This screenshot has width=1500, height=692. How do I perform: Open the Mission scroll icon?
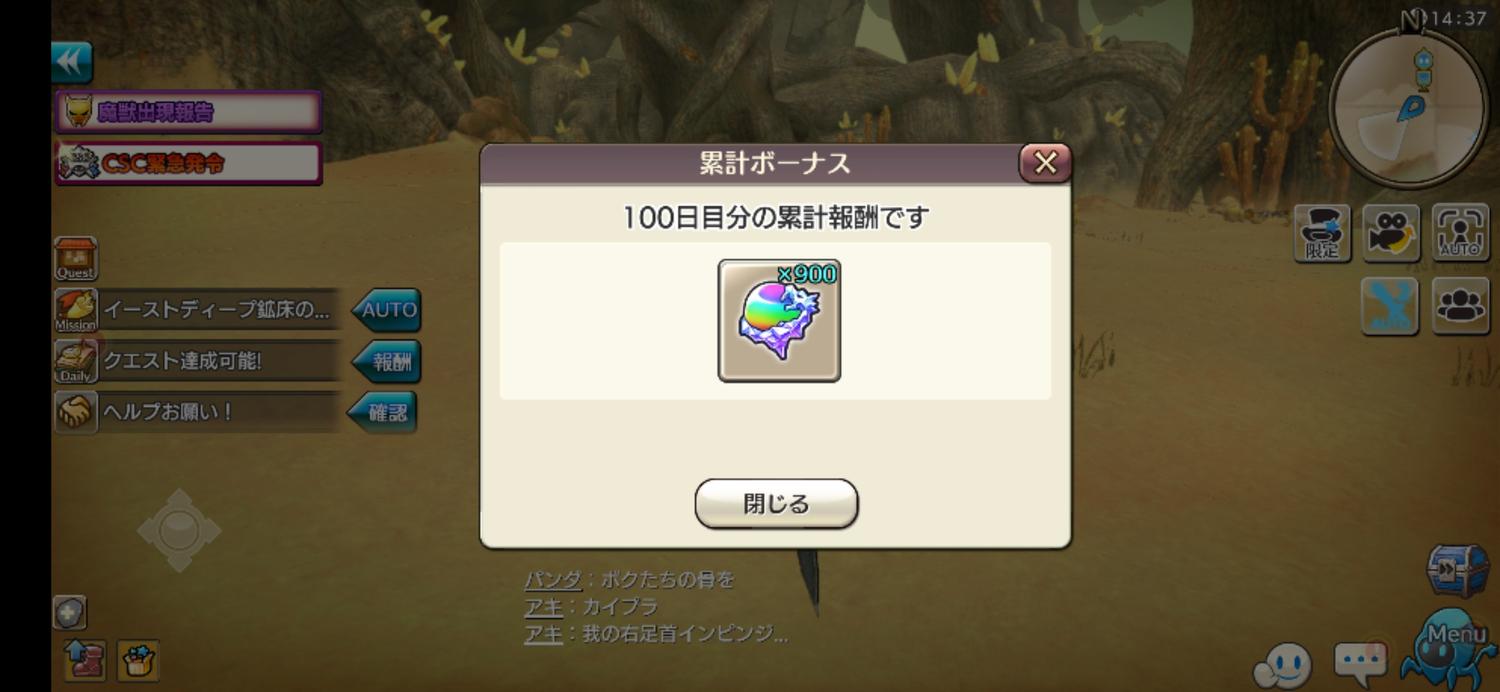tap(76, 310)
